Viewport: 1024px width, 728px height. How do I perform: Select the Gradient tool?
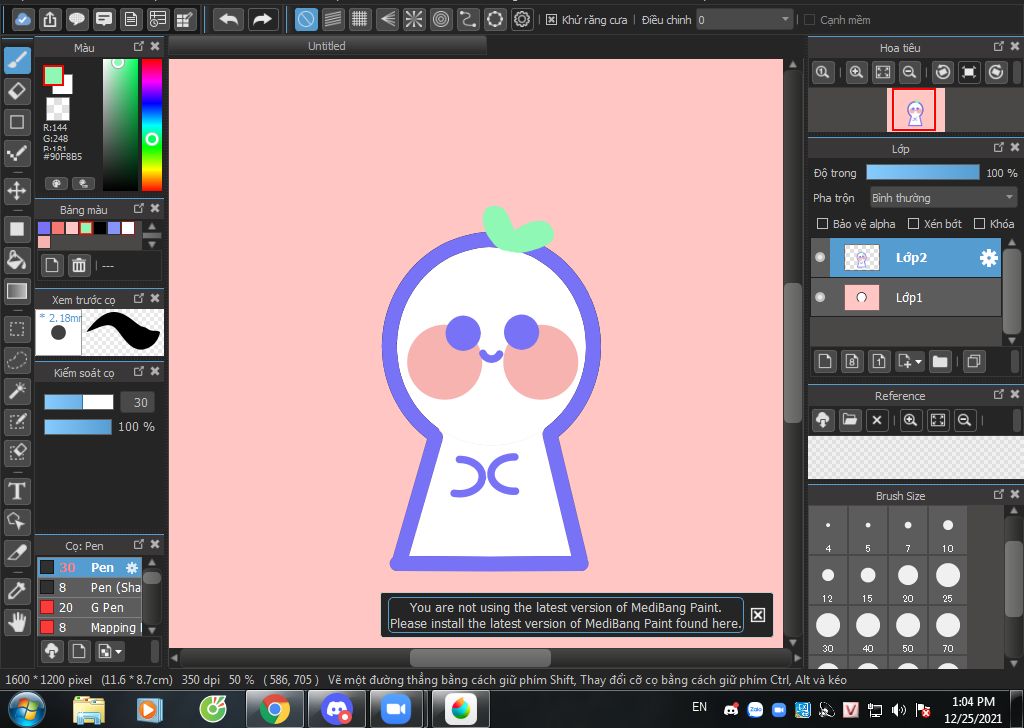click(x=17, y=291)
